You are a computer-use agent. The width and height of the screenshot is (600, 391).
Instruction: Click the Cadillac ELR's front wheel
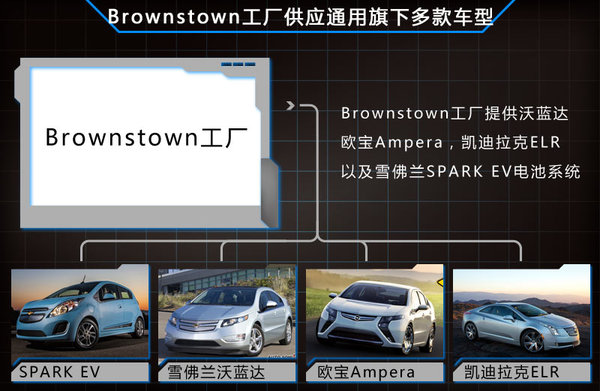(x=533, y=340)
